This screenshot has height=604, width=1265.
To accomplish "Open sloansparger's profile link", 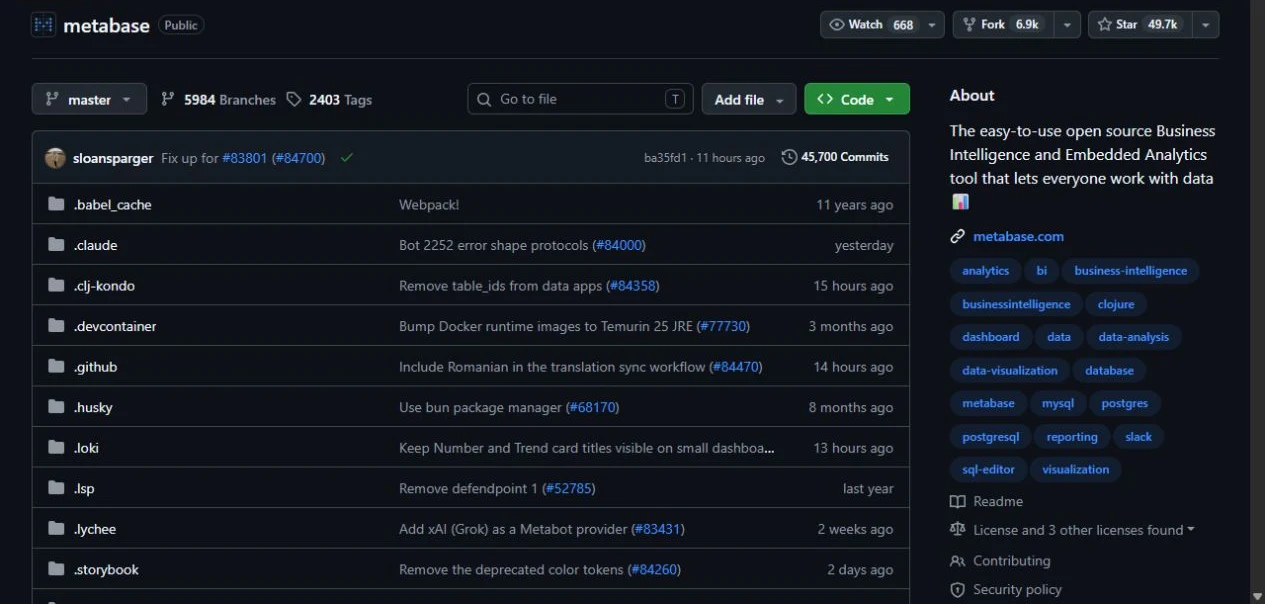I will click(x=113, y=158).
